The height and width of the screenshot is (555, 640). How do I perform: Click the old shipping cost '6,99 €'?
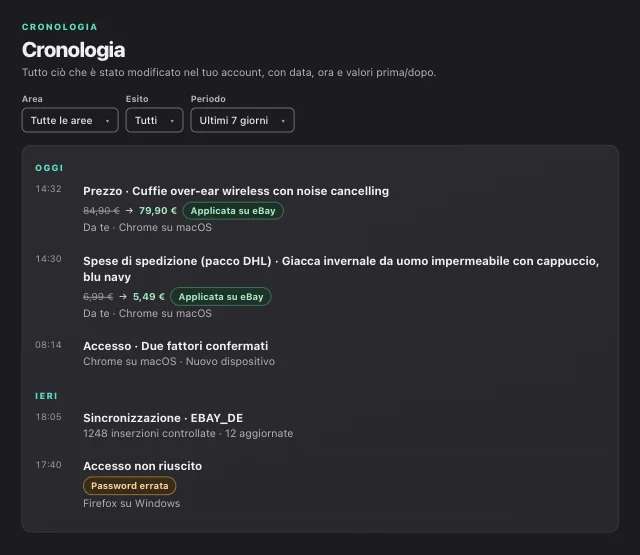click(98, 297)
